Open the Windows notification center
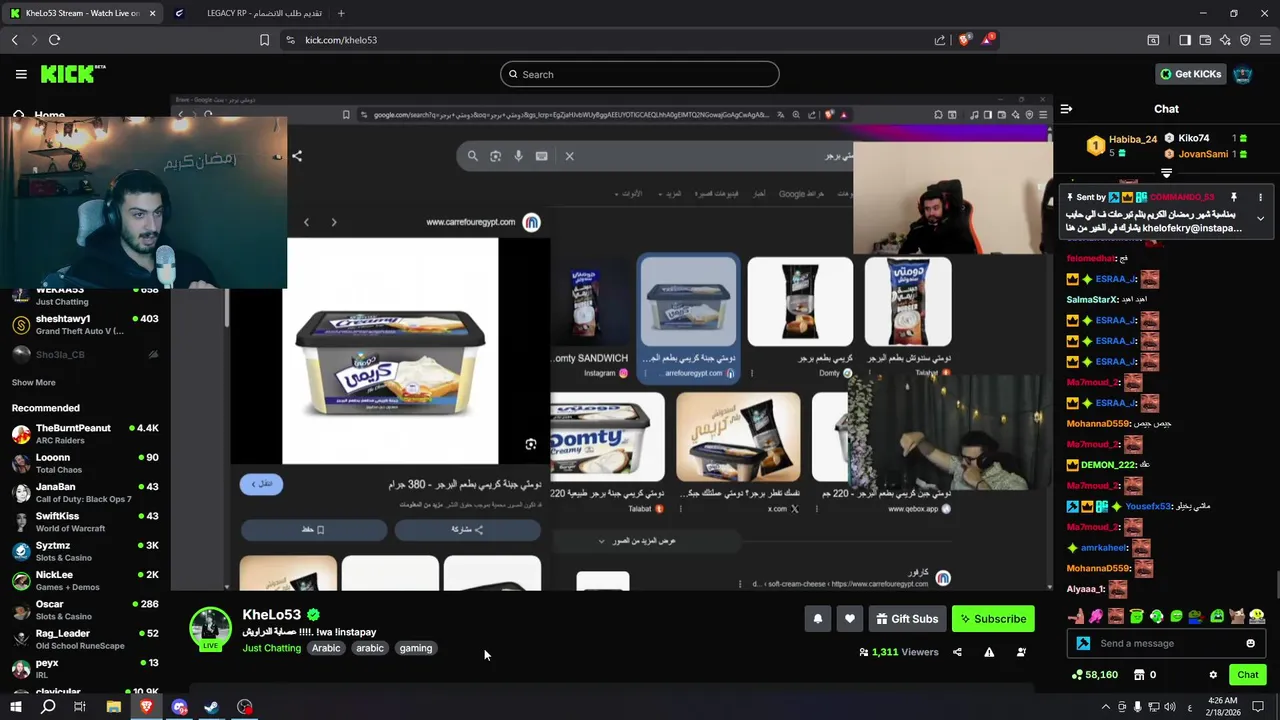The image size is (1280, 720). [x=1258, y=707]
